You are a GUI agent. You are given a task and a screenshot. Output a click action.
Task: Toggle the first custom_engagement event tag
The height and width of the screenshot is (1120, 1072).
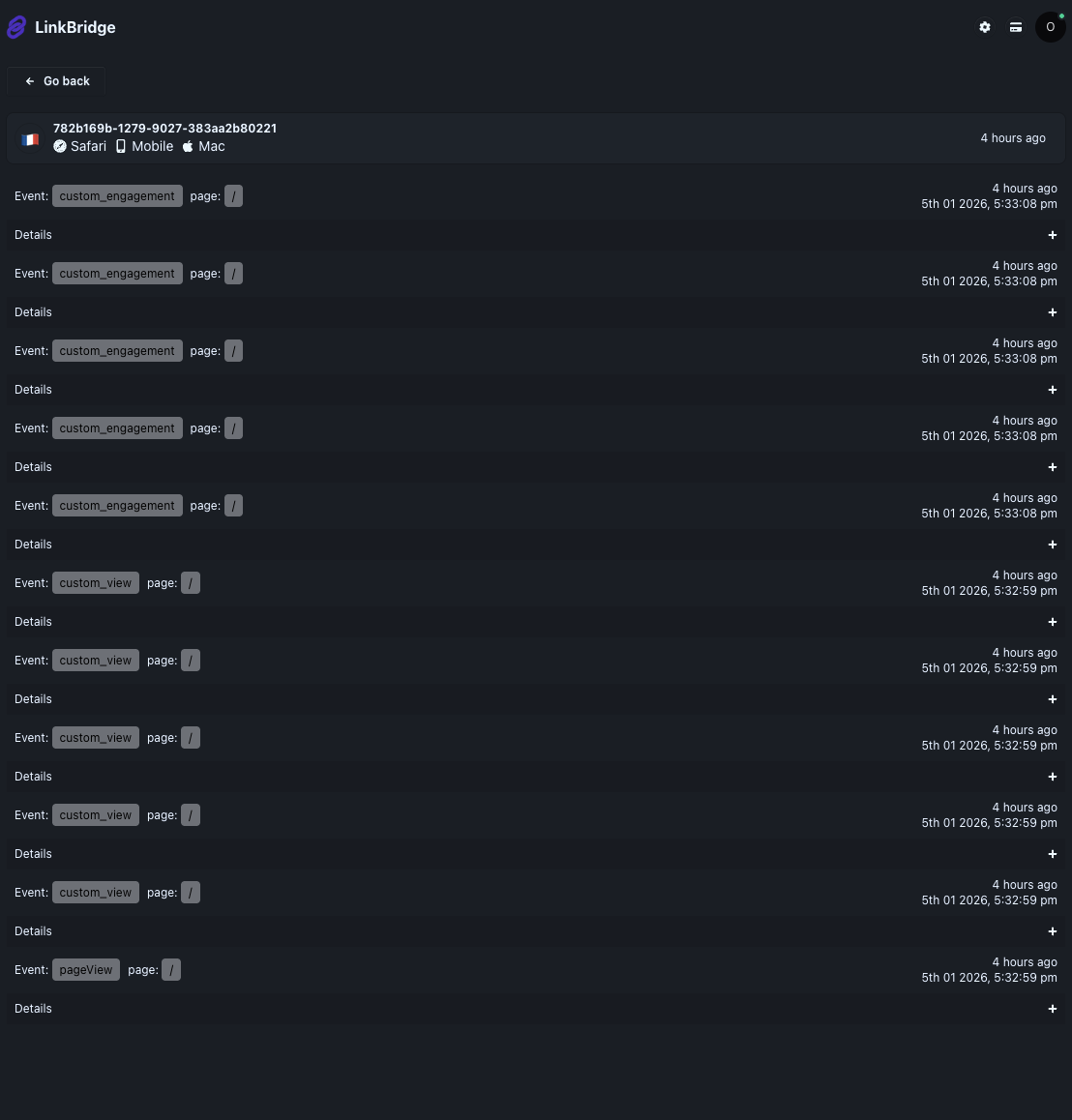coord(116,195)
